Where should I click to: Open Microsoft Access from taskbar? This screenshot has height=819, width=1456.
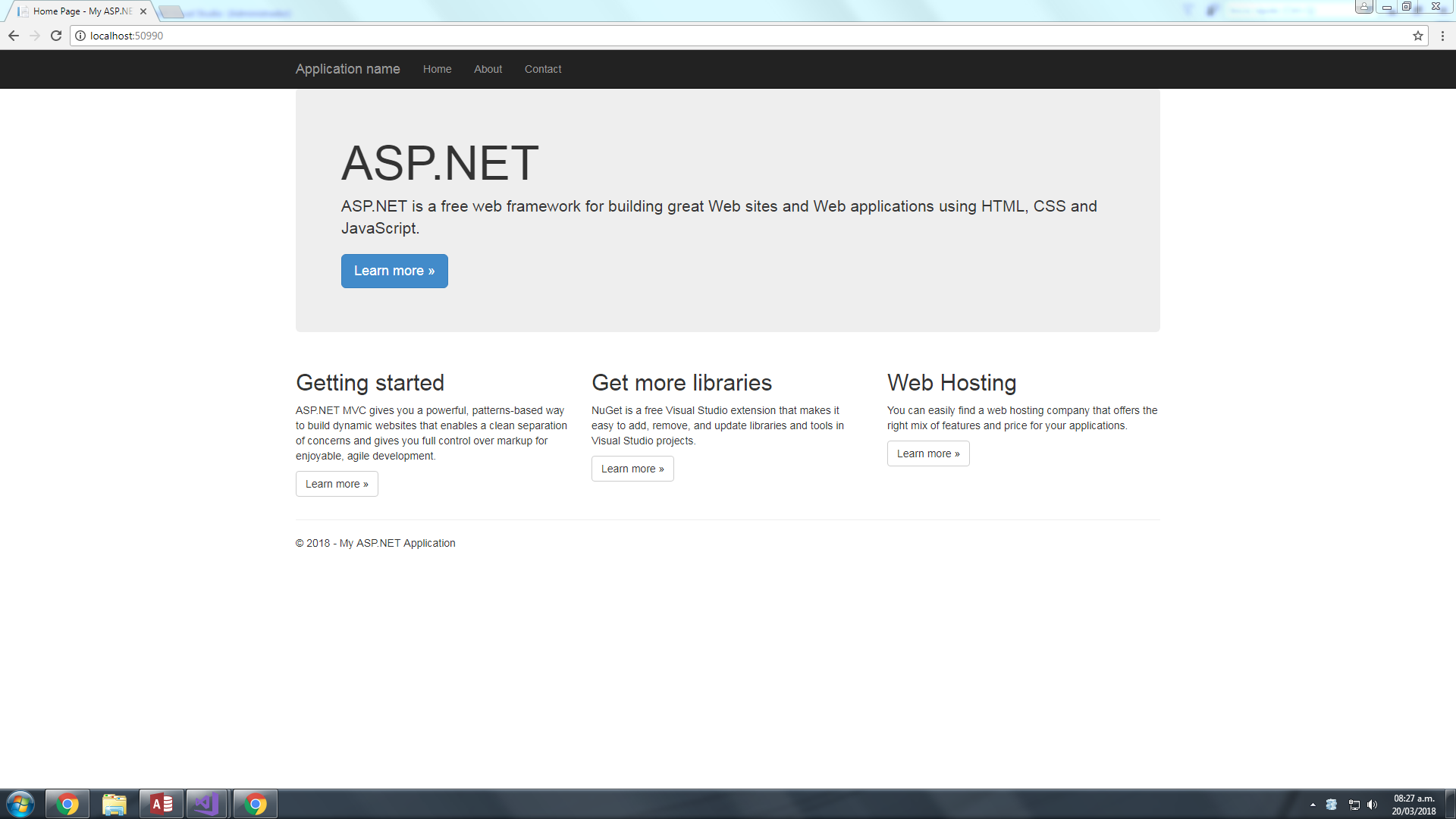click(x=162, y=804)
